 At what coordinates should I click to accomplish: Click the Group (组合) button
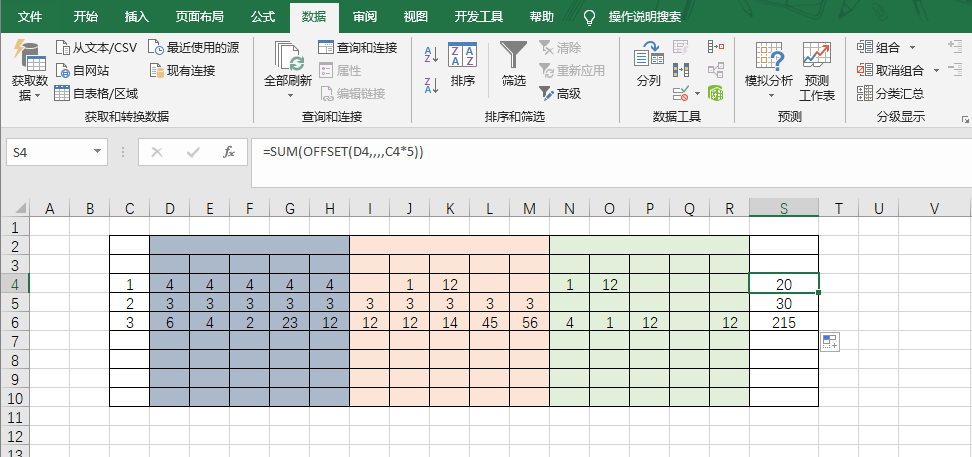879,48
